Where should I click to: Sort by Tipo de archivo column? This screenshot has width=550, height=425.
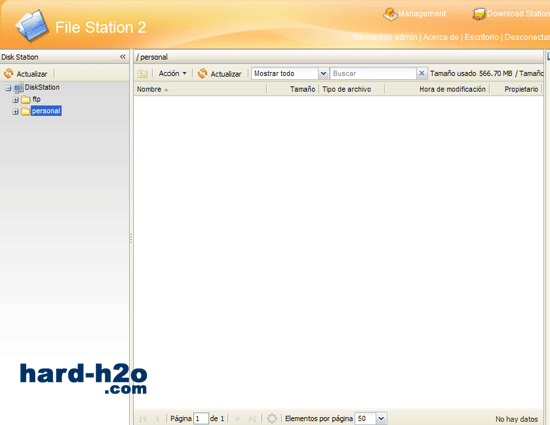(352, 89)
